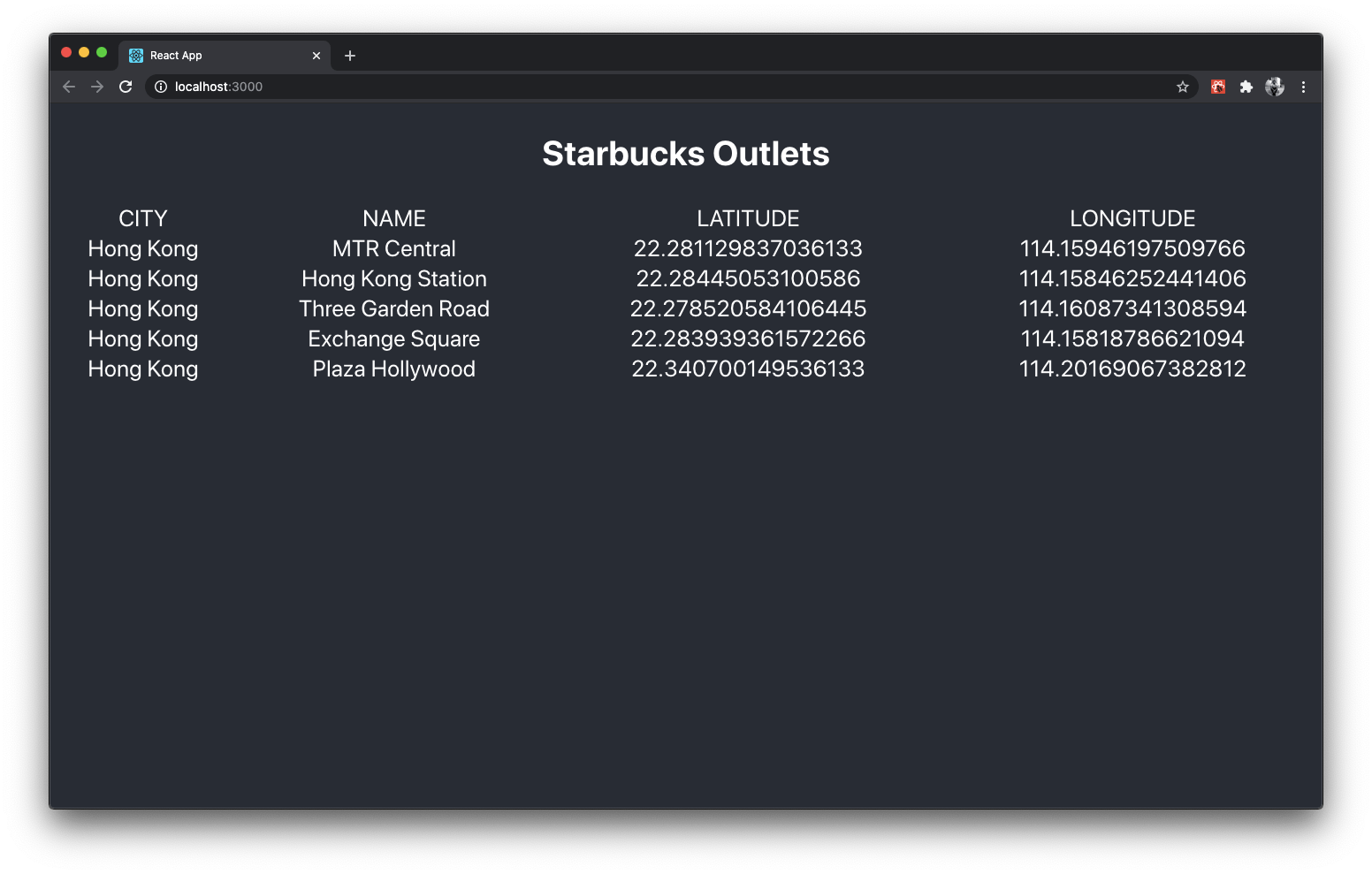Click the LONGITUDE column header
This screenshot has width=1372, height=874.
tap(1132, 218)
